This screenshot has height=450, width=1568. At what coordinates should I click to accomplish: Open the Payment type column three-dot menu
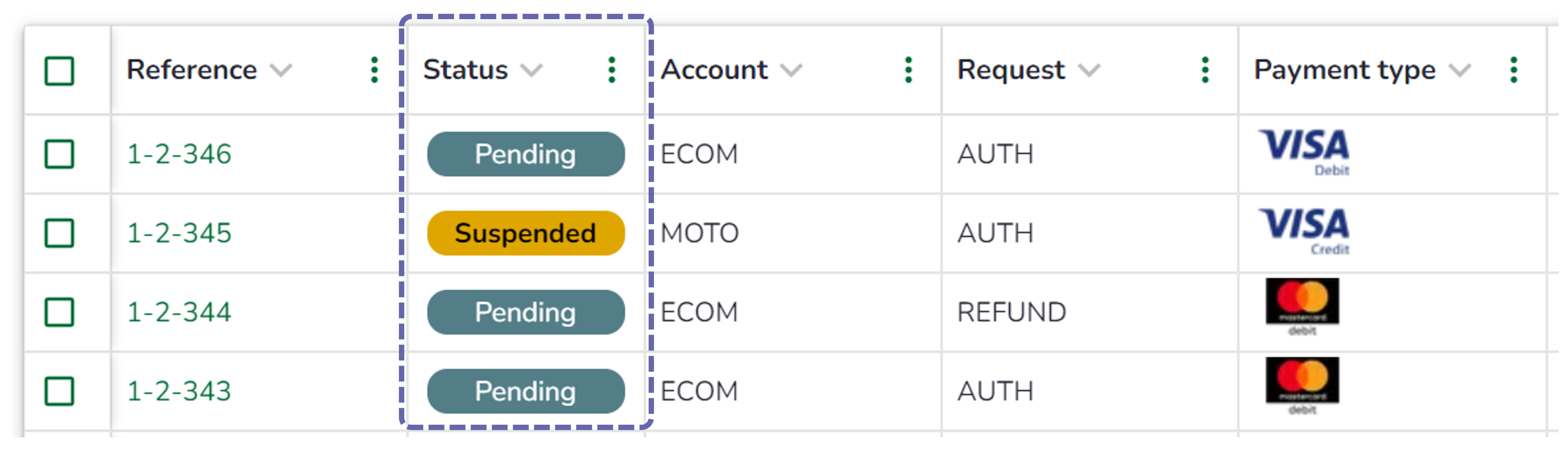tap(1514, 70)
